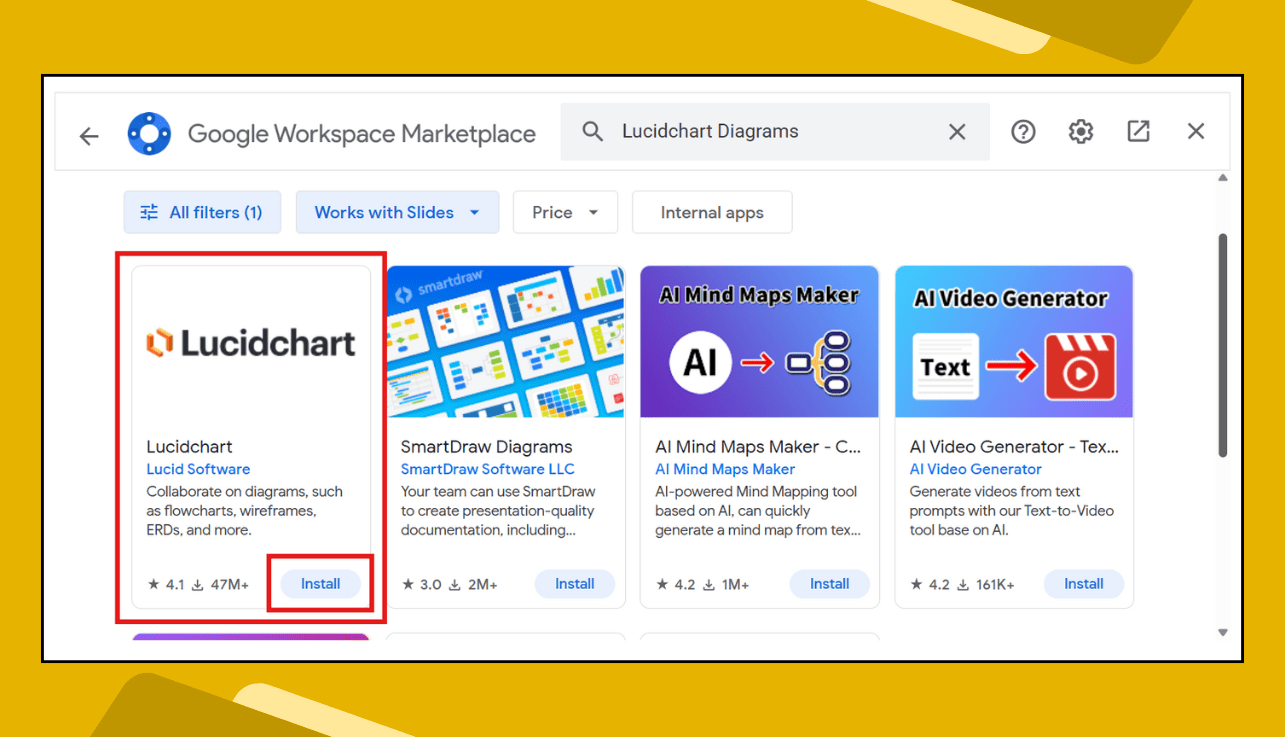Viewport: 1285px width, 737px height.
Task: Install the Lucidchart add-on
Action: pyautogui.click(x=320, y=584)
